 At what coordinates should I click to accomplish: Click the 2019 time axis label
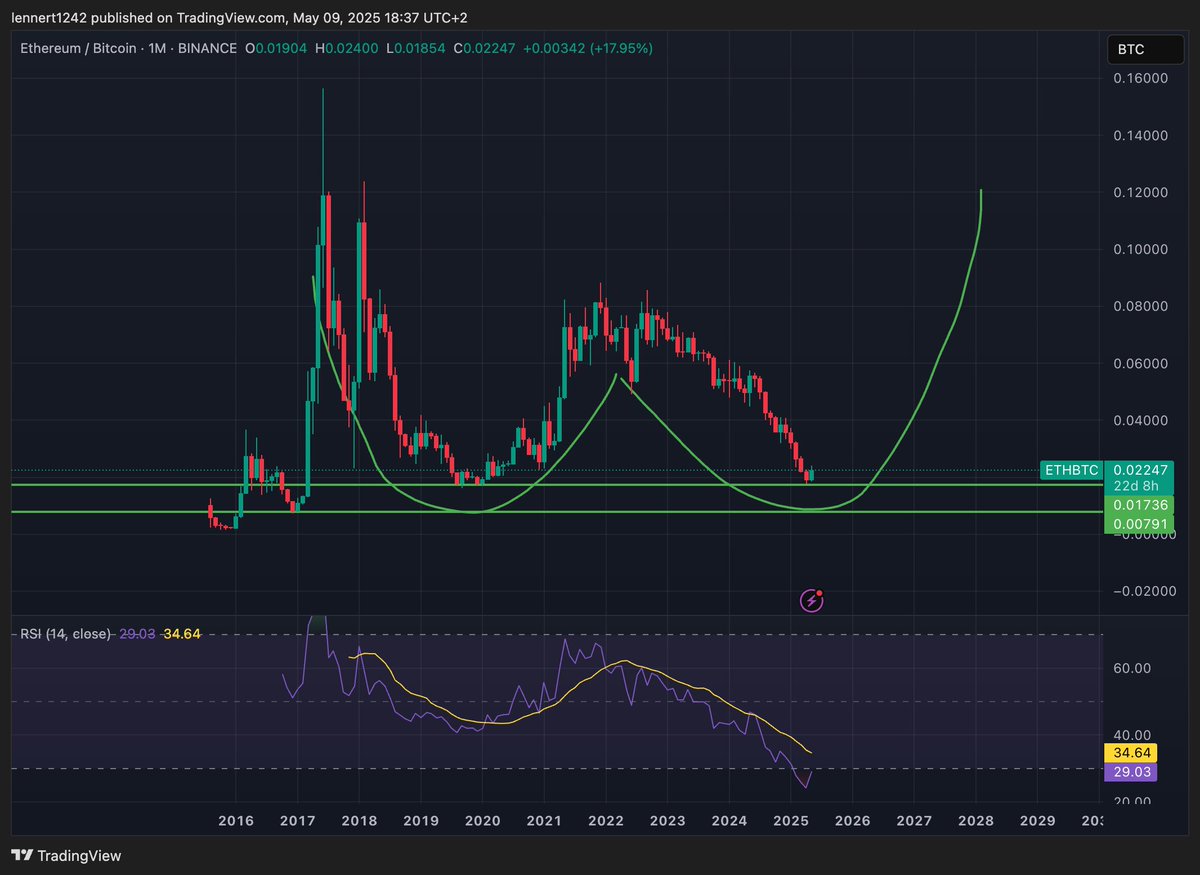pyautogui.click(x=421, y=820)
